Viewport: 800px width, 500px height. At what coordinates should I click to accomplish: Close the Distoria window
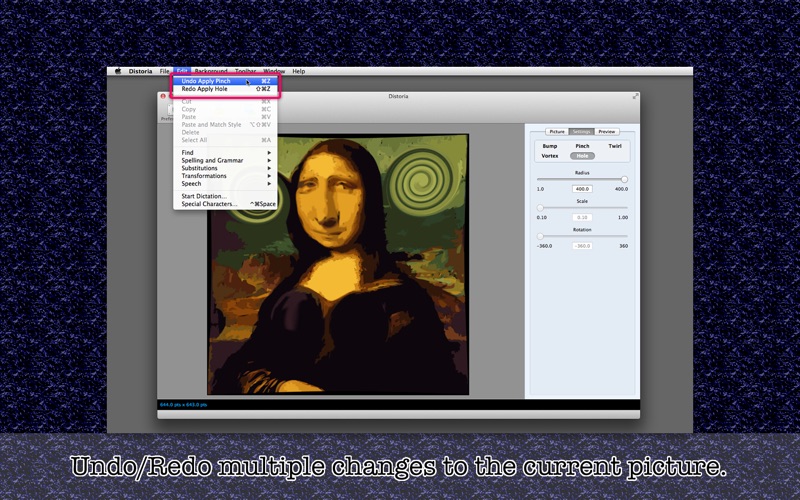(x=163, y=96)
